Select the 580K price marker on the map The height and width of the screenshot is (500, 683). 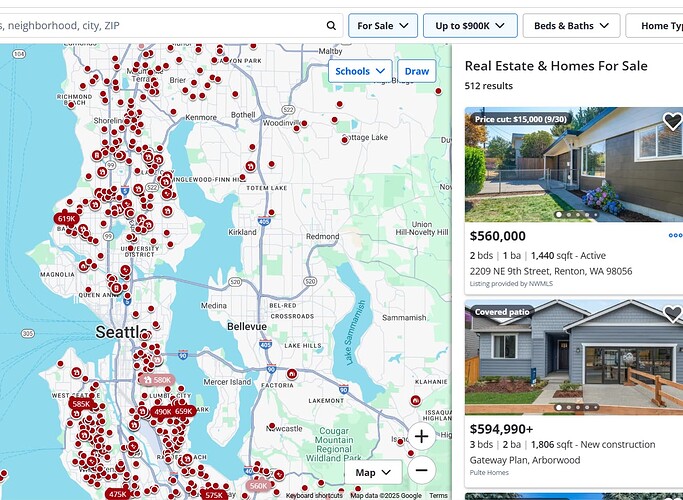point(157,380)
